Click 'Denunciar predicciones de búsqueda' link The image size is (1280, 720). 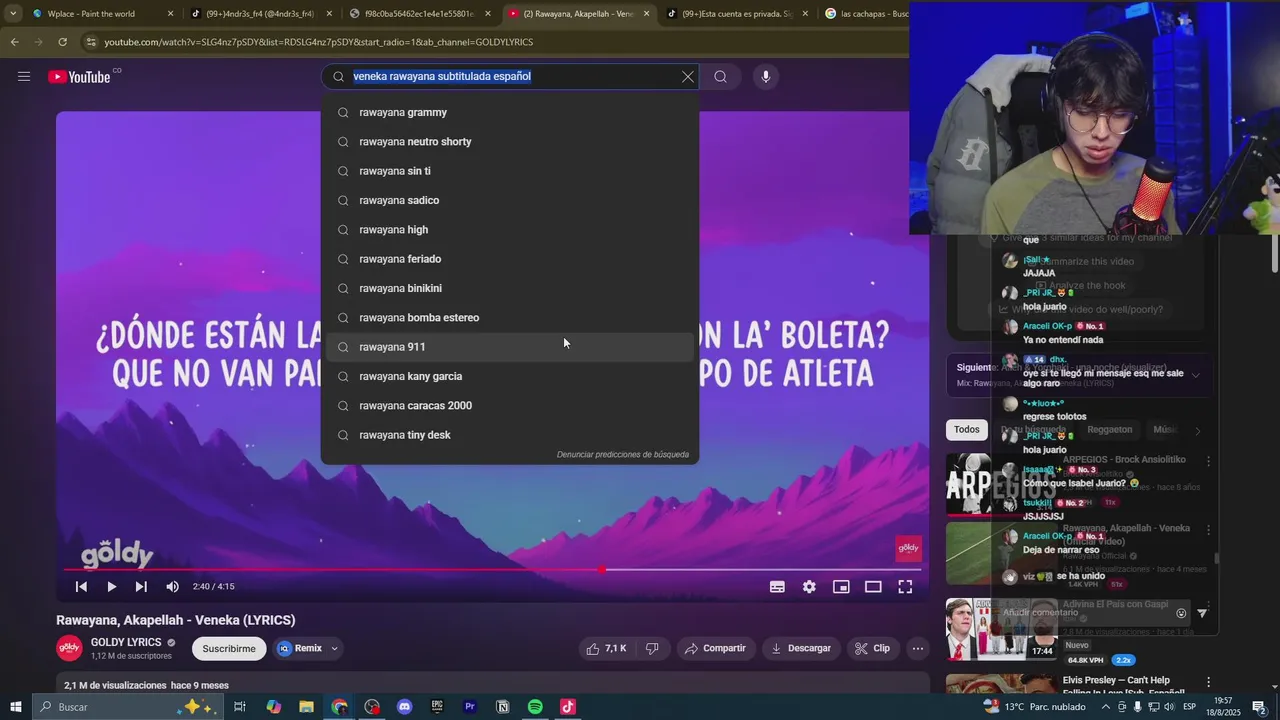(x=622, y=454)
